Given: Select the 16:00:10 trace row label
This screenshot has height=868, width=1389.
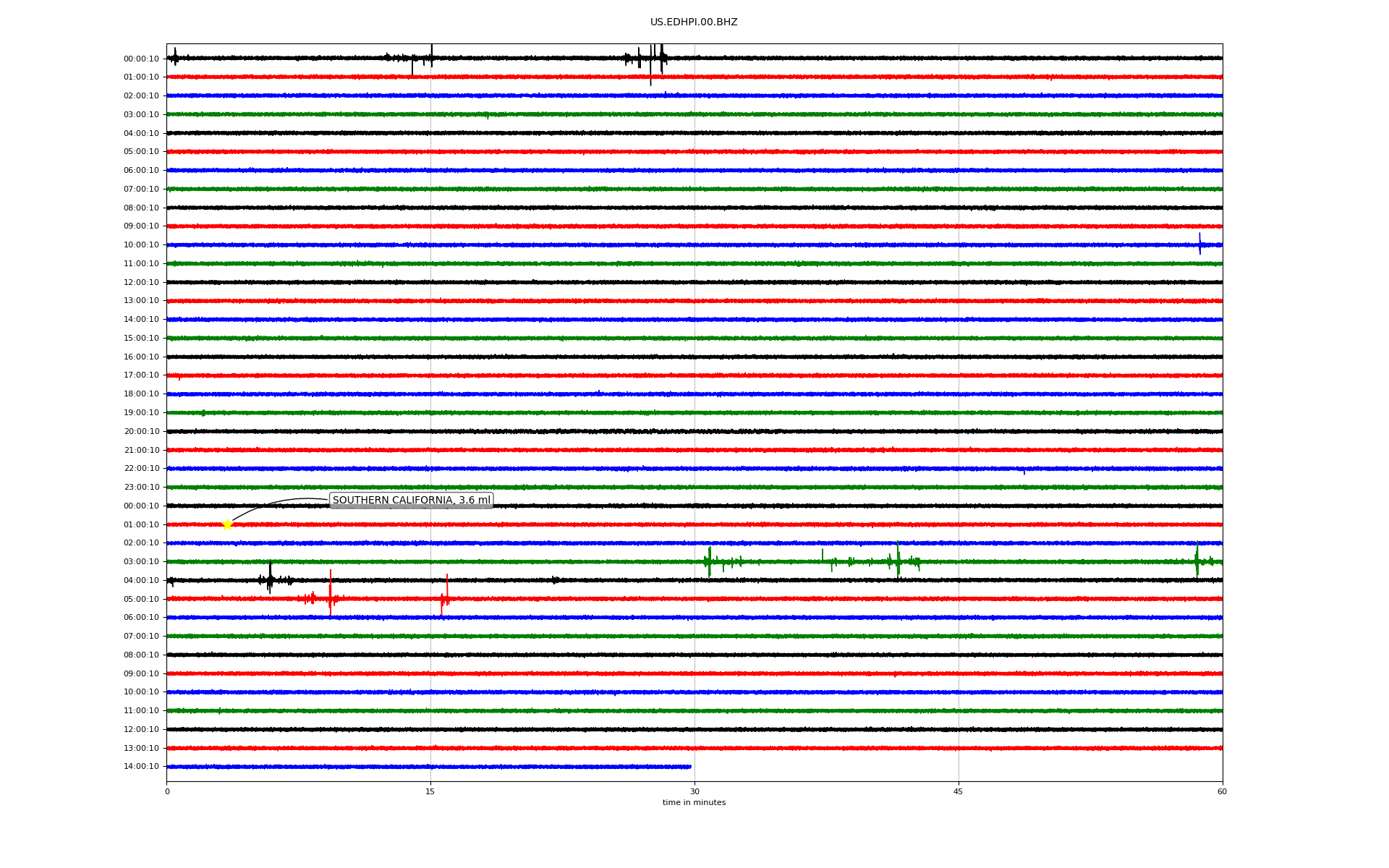Looking at the screenshot, I should (141, 357).
